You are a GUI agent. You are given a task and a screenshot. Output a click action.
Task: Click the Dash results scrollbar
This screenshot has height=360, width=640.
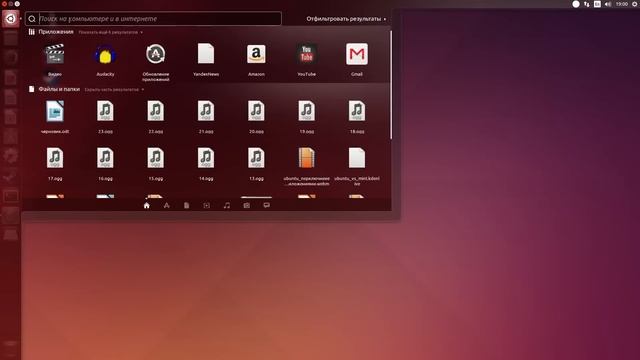[391, 85]
